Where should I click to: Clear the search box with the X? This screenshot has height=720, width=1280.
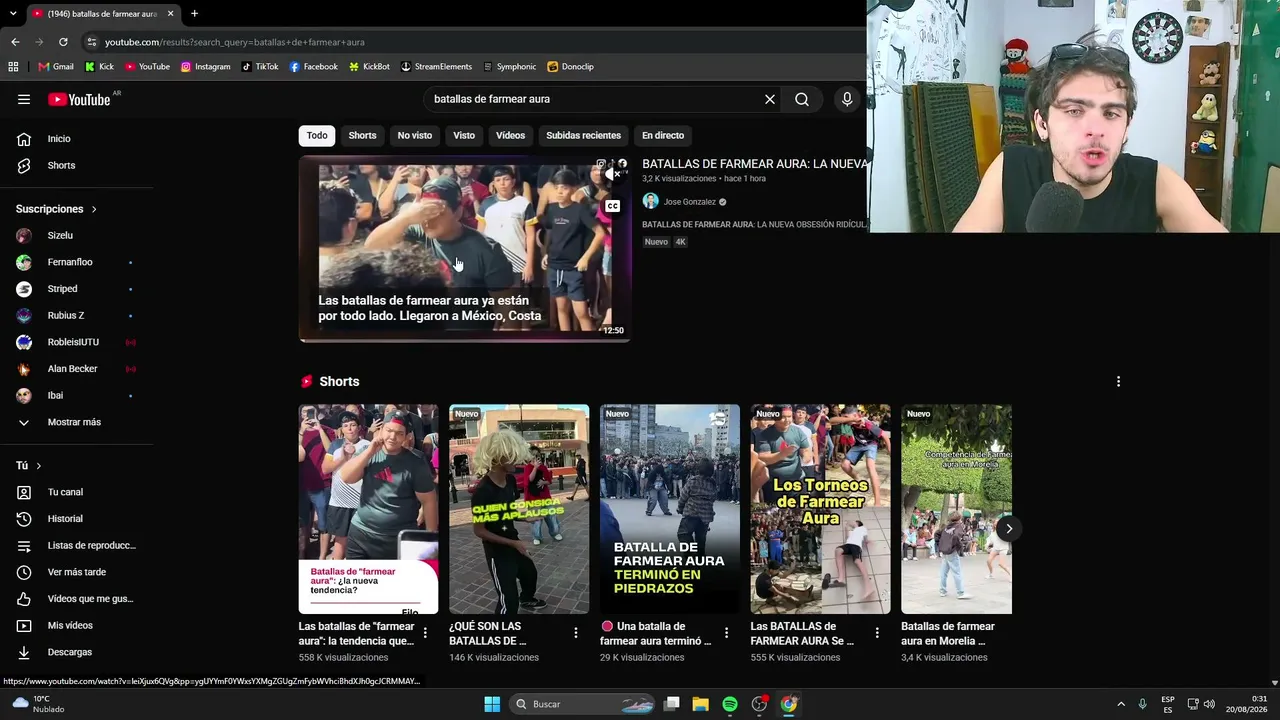pos(770,99)
